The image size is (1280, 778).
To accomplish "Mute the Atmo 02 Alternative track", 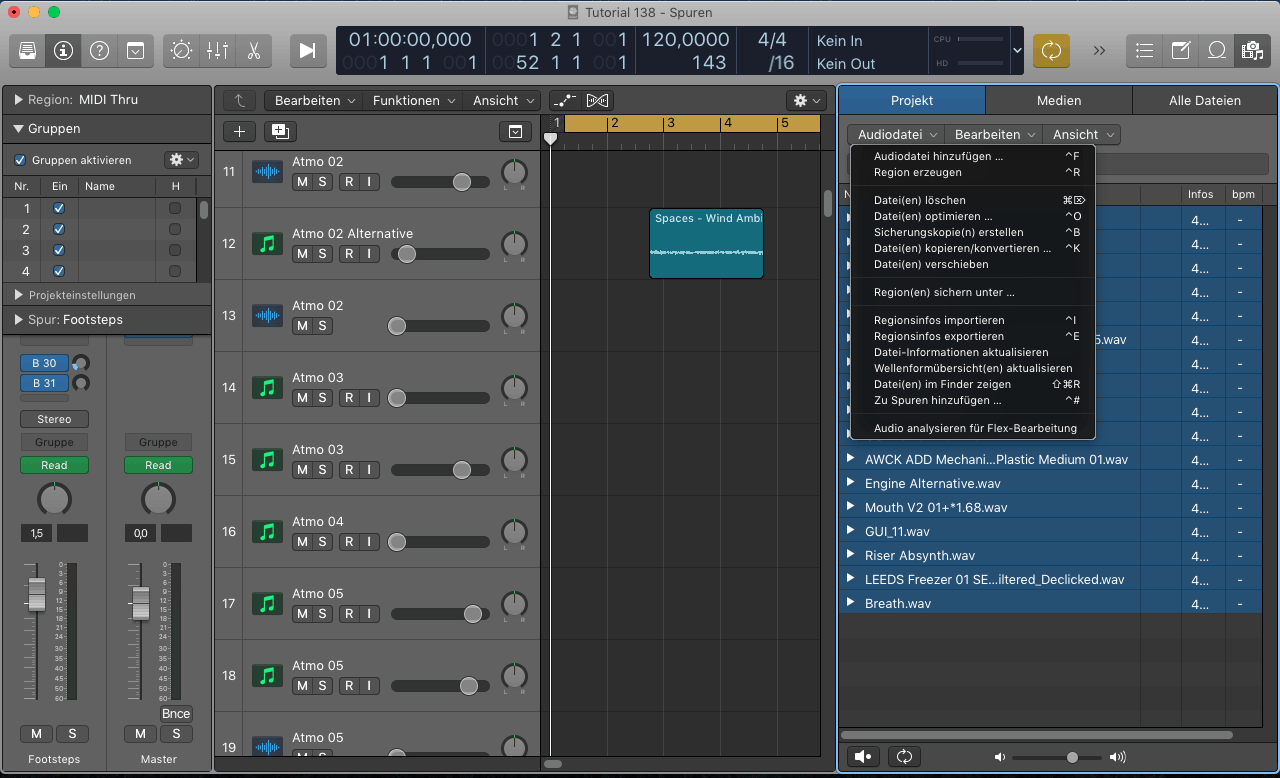I will 302,254.
